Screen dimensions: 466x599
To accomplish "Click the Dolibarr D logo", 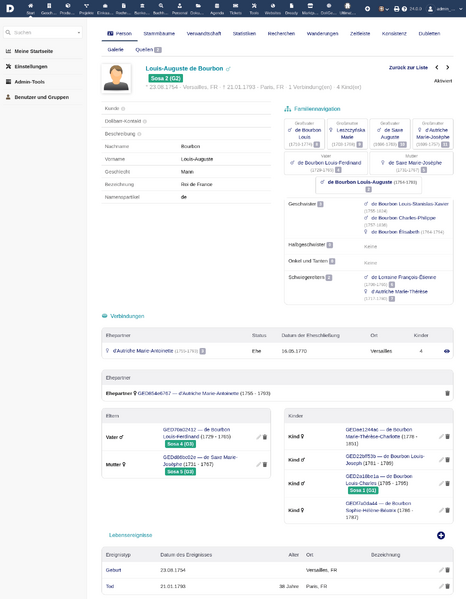I will click(x=10, y=8).
